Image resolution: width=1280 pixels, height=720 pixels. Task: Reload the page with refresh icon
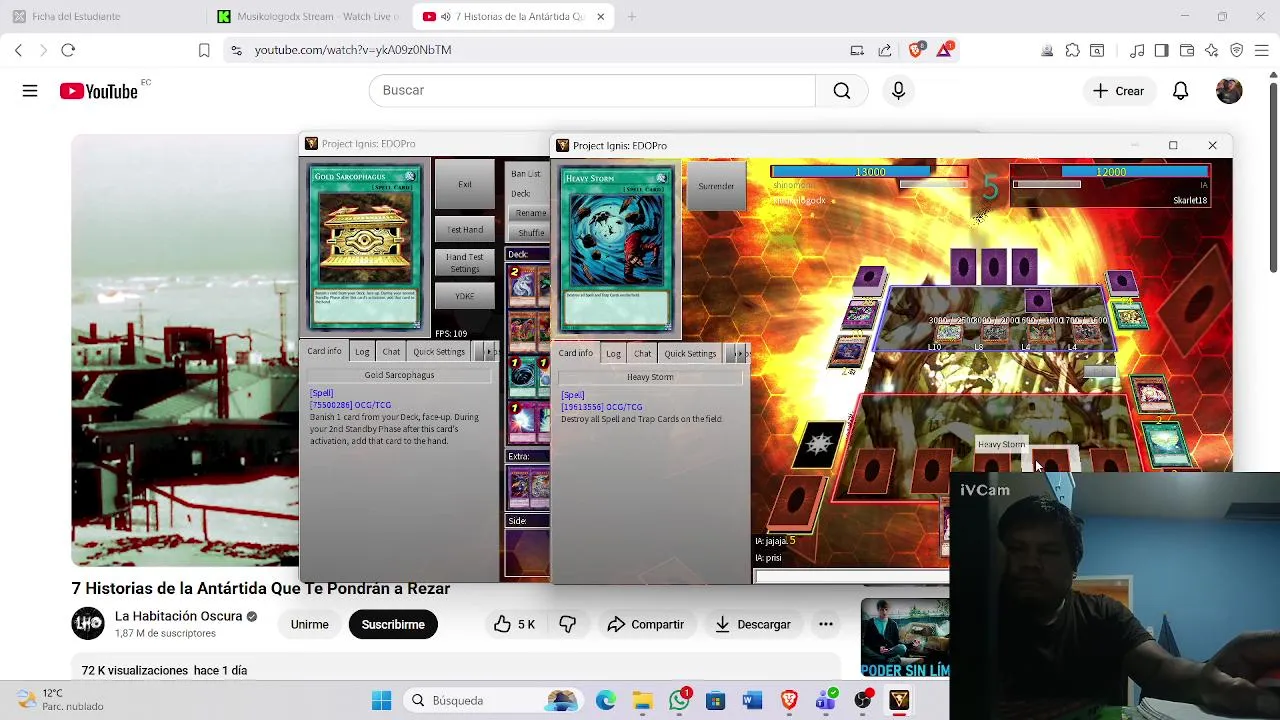(68, 50)
